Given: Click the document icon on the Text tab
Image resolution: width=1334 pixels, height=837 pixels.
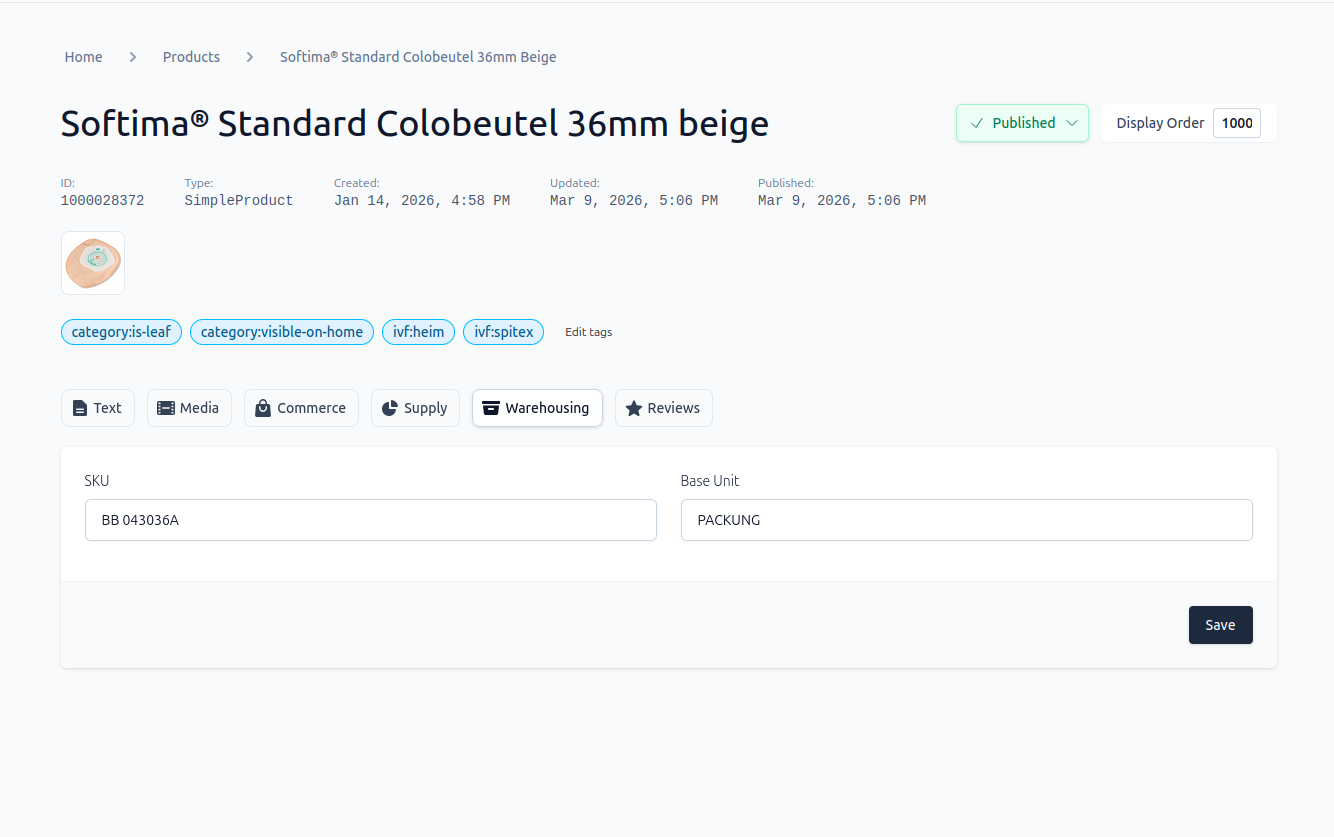Looking at the screenshot, I should pos(80,408).
